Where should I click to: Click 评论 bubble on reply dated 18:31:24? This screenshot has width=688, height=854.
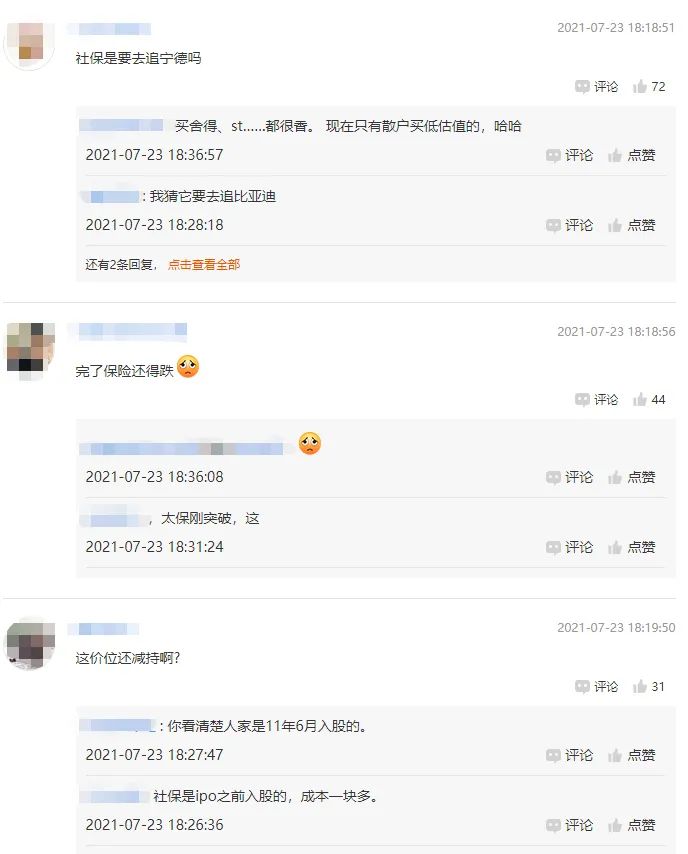pos(569,547)
